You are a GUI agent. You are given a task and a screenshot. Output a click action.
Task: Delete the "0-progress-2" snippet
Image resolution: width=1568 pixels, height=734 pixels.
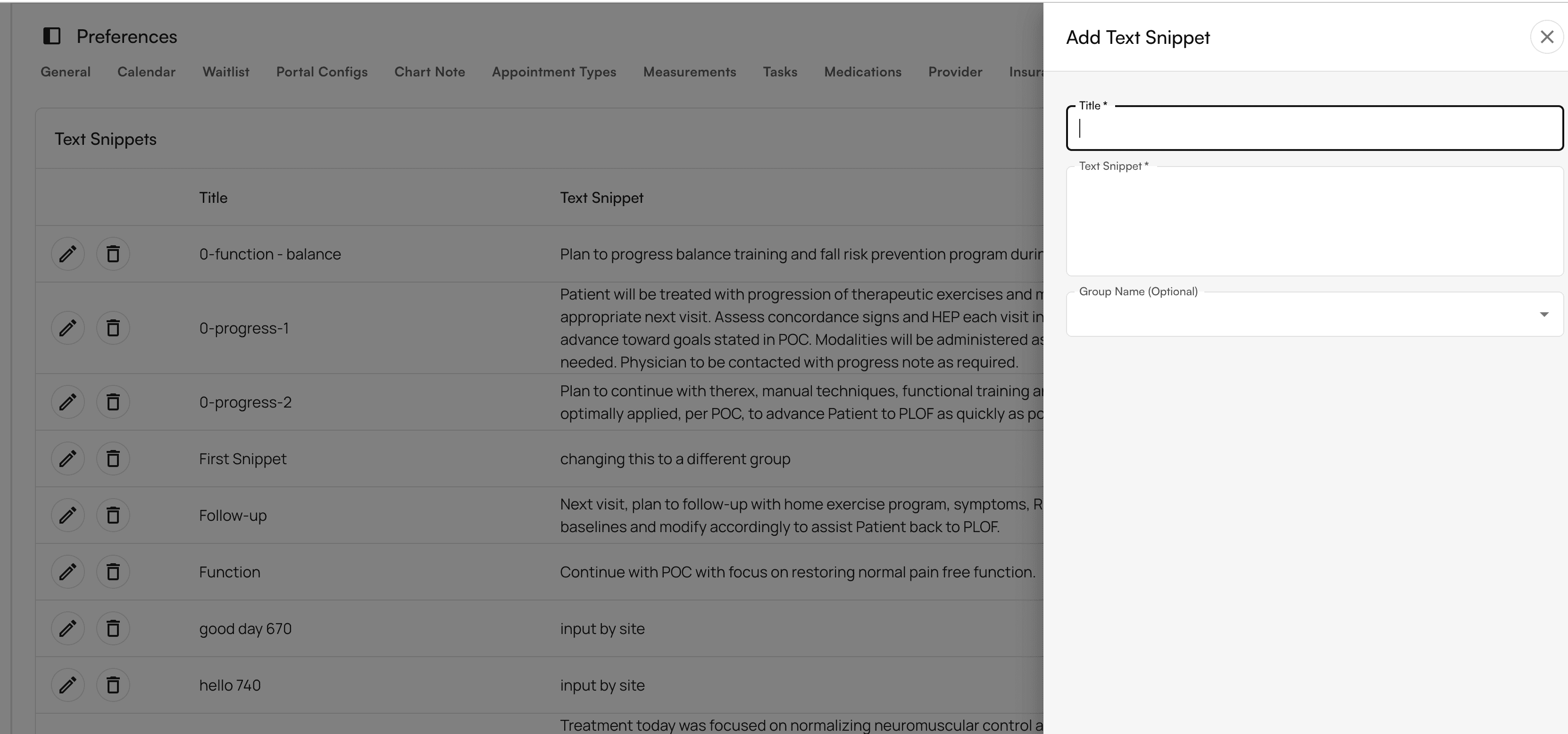(x=113, y=402)
